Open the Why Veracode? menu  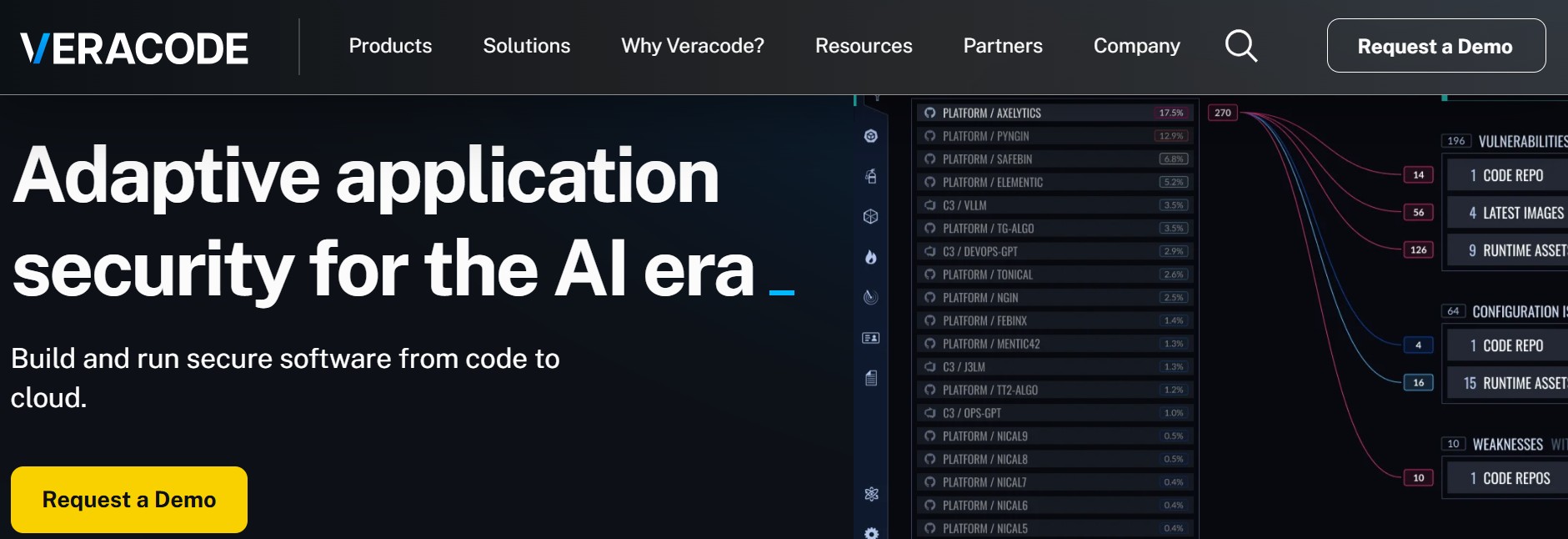[693, 46]
